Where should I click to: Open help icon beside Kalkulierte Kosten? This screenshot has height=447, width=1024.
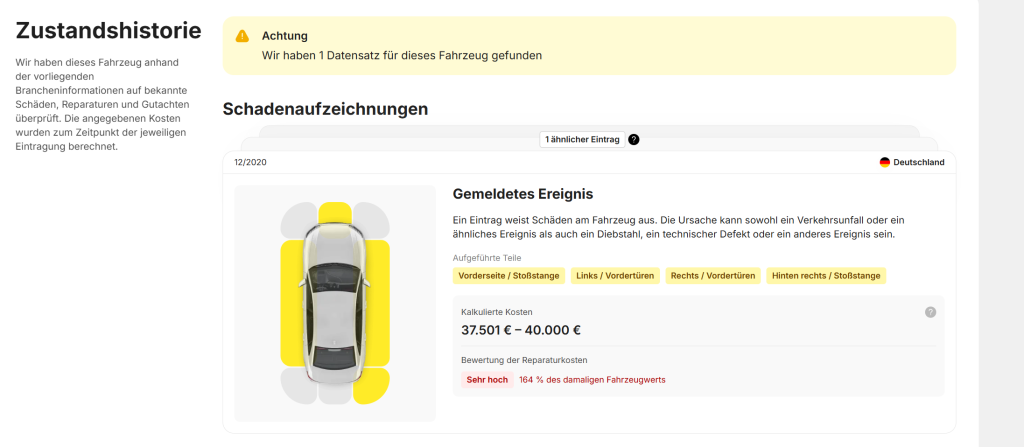(x=931, y=312)
